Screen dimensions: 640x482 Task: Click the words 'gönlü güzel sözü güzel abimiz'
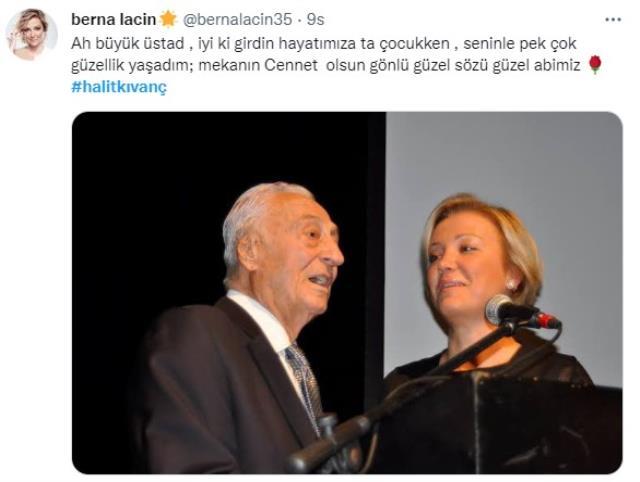[475, 65]
